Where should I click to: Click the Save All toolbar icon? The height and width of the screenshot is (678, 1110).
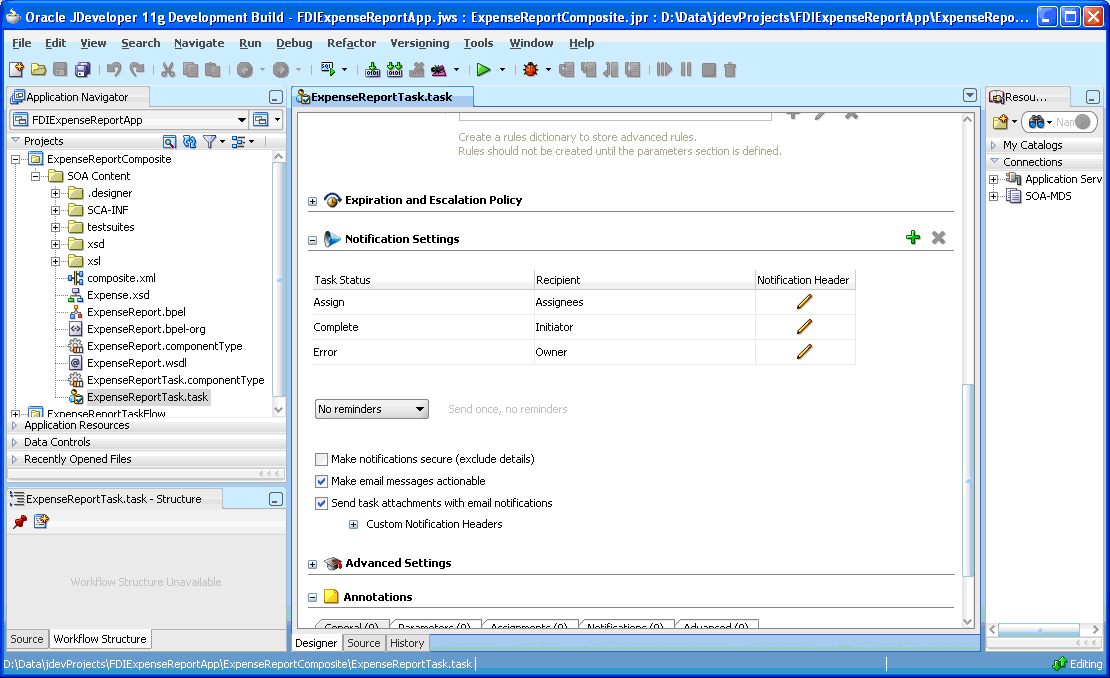(83, 69)
